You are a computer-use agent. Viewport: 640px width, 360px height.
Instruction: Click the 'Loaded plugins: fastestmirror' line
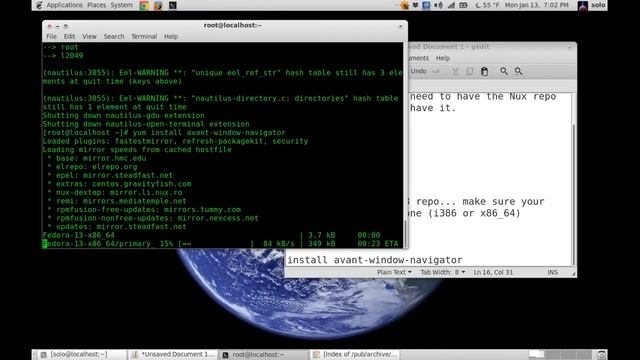(176, 141)
